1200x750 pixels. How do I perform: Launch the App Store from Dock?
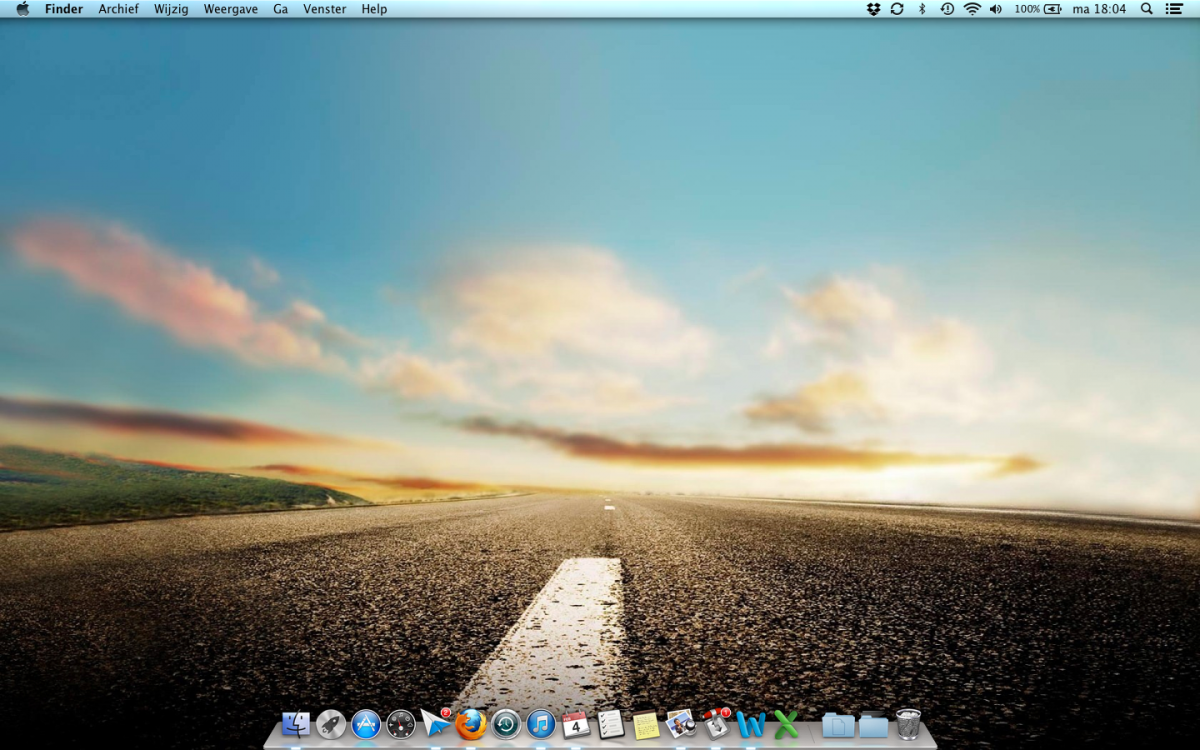click(366, 723)
